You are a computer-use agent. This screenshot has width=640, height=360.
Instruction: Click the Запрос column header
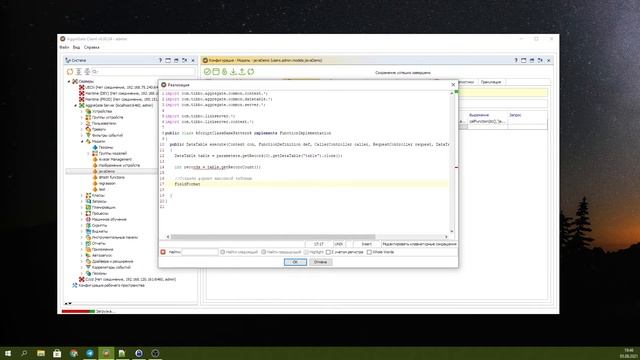pos(515,115)
